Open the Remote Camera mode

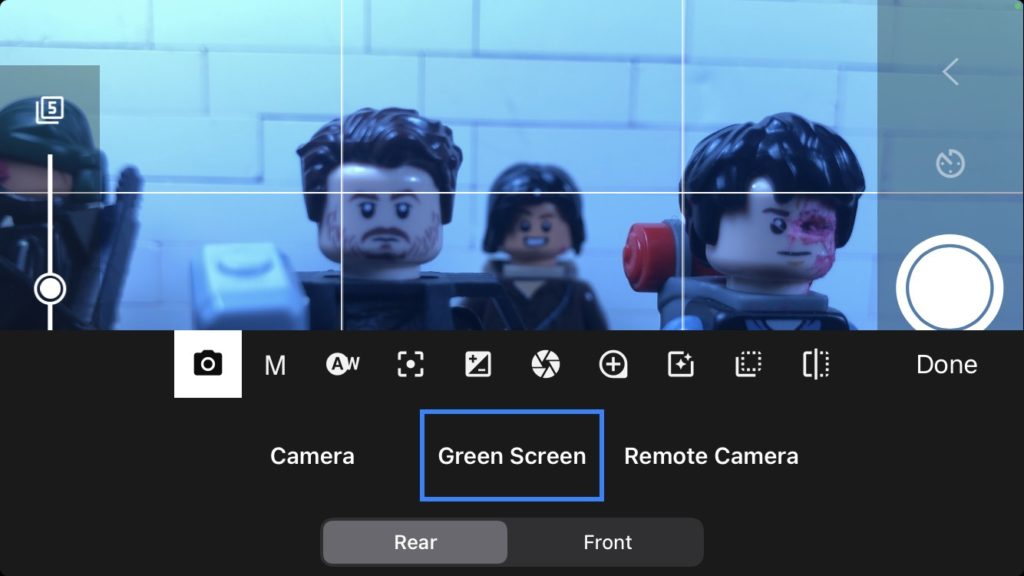point(711,456)
